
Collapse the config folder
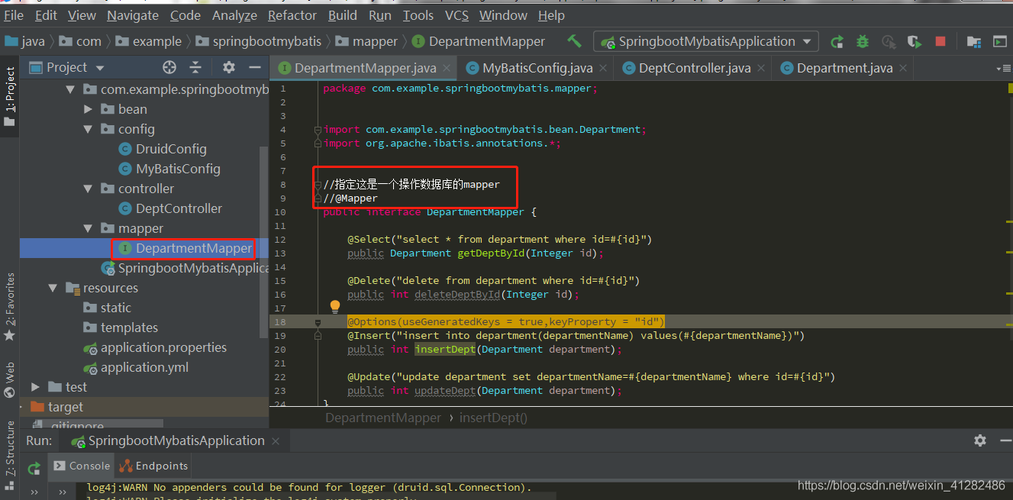(89, 129)
